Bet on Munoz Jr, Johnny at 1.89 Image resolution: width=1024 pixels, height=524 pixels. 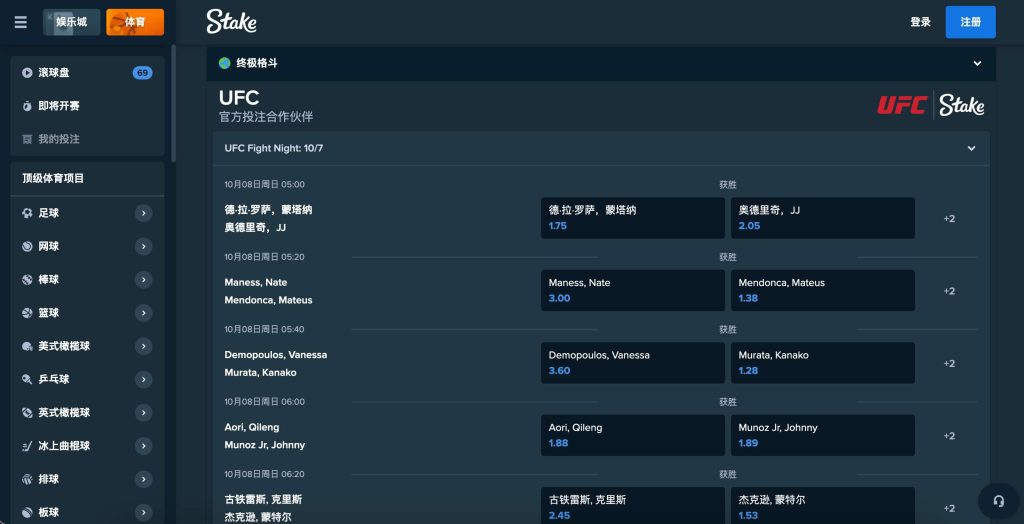point(823,436)
